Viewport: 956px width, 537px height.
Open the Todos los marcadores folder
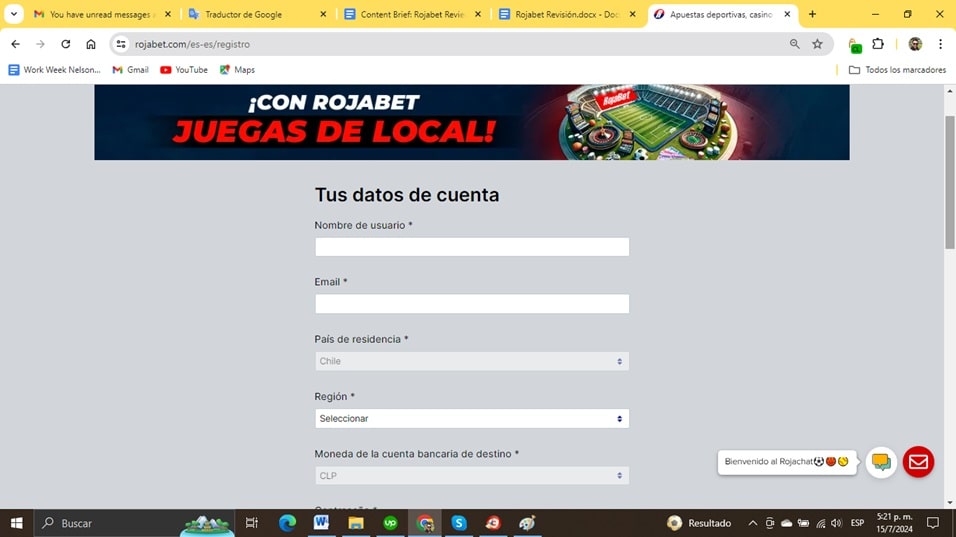pyautogui.click(x=897, y=70)
